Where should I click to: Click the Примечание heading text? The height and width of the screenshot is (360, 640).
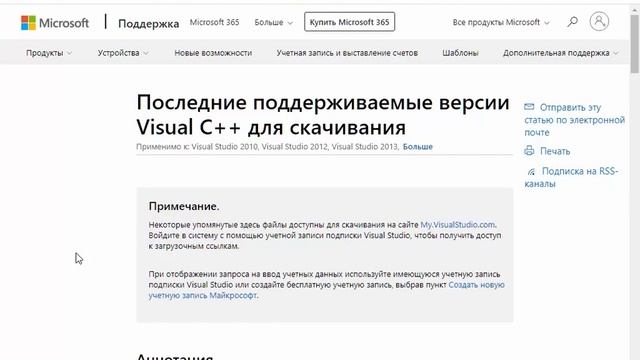tap(184, 206)
